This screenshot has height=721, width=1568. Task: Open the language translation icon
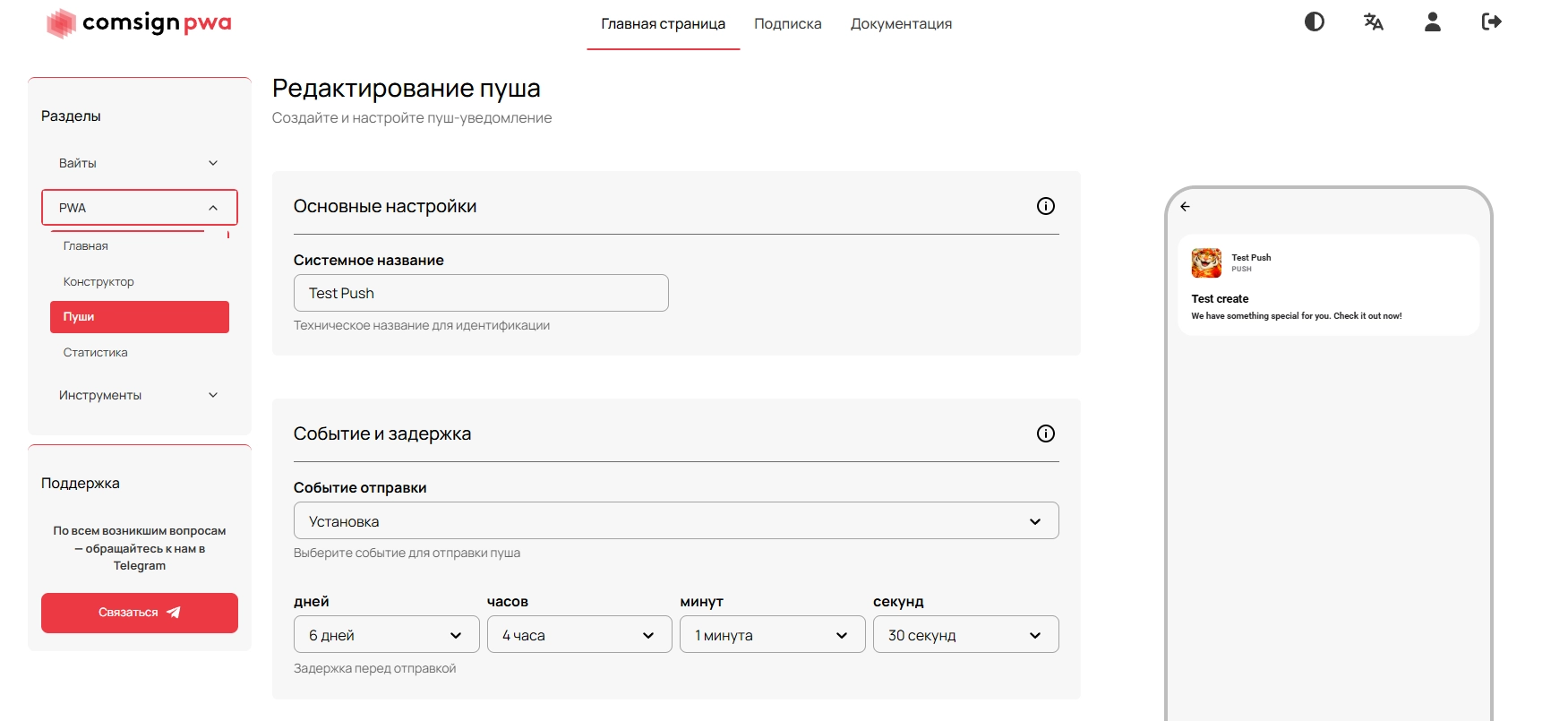tap(1374, 21)
